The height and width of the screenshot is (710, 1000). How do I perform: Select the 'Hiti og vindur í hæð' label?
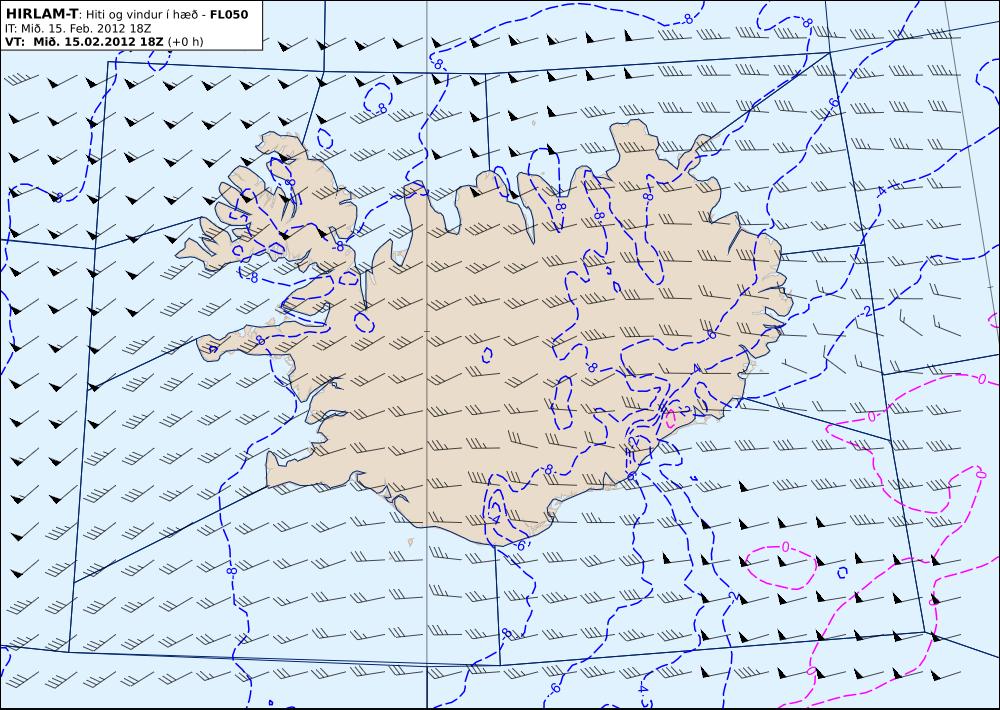(x=142, y=14)
